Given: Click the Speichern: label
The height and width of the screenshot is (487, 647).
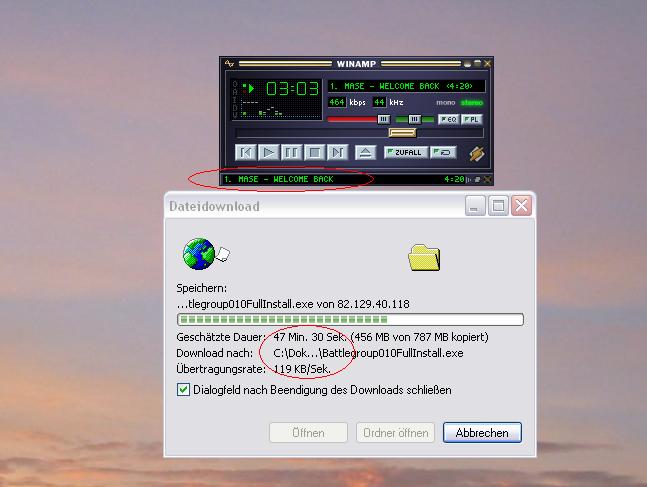Looking at the screenshot, I should tap(201, 288).
